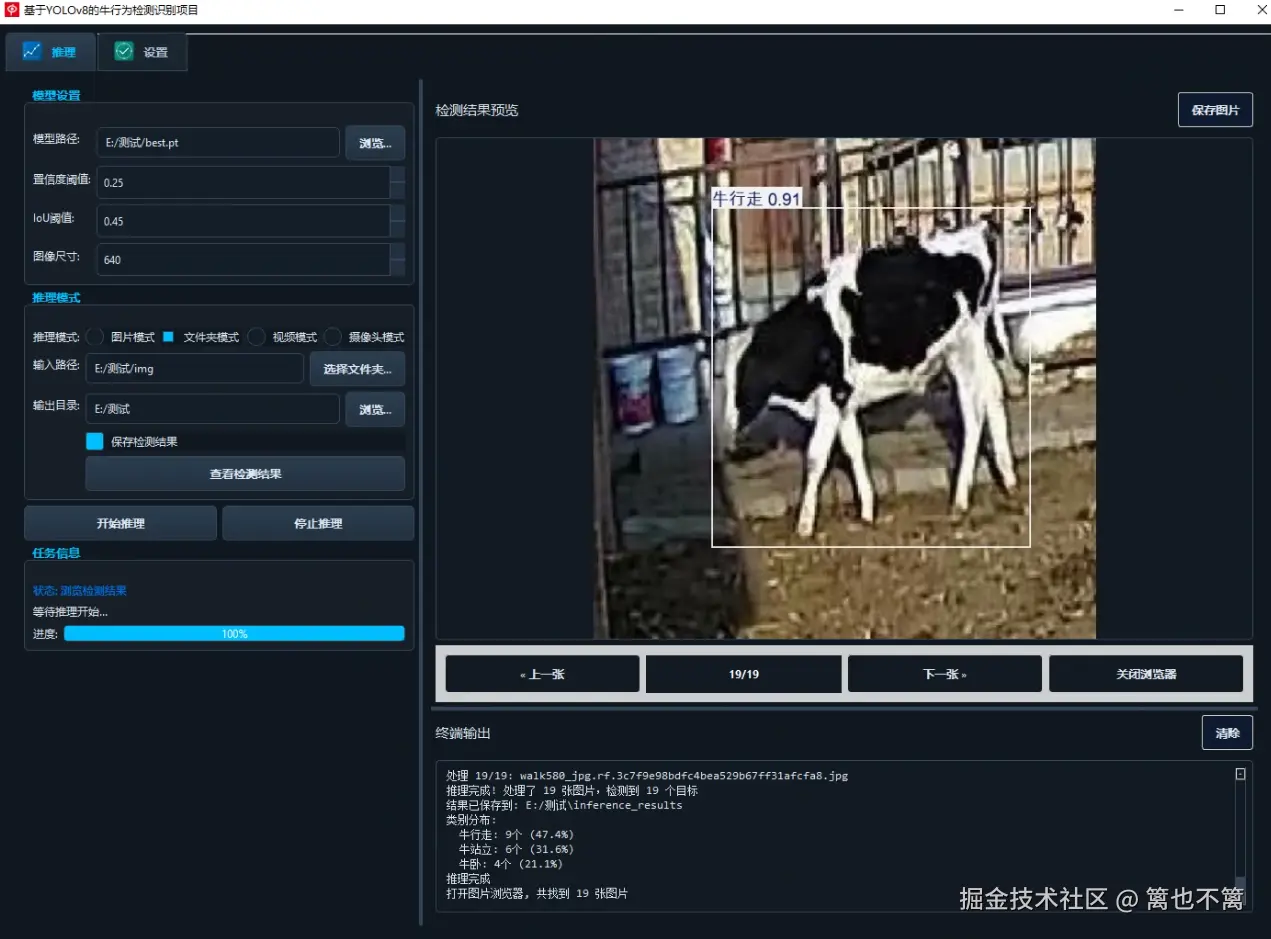Image resolution: width=1271 pixels, height=939 pixels.
Task: Clear terminal output with 清除
Action: pos(1227,733)
